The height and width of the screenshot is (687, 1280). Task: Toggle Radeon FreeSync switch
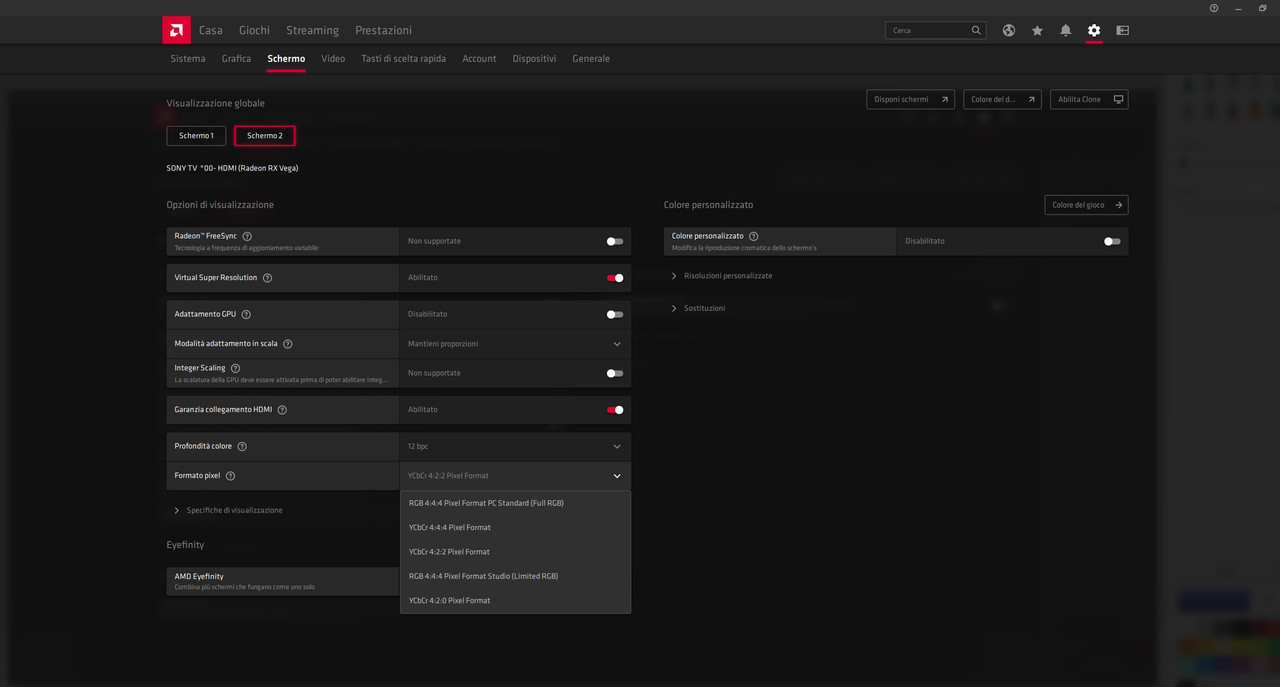(x=615, y=241)
